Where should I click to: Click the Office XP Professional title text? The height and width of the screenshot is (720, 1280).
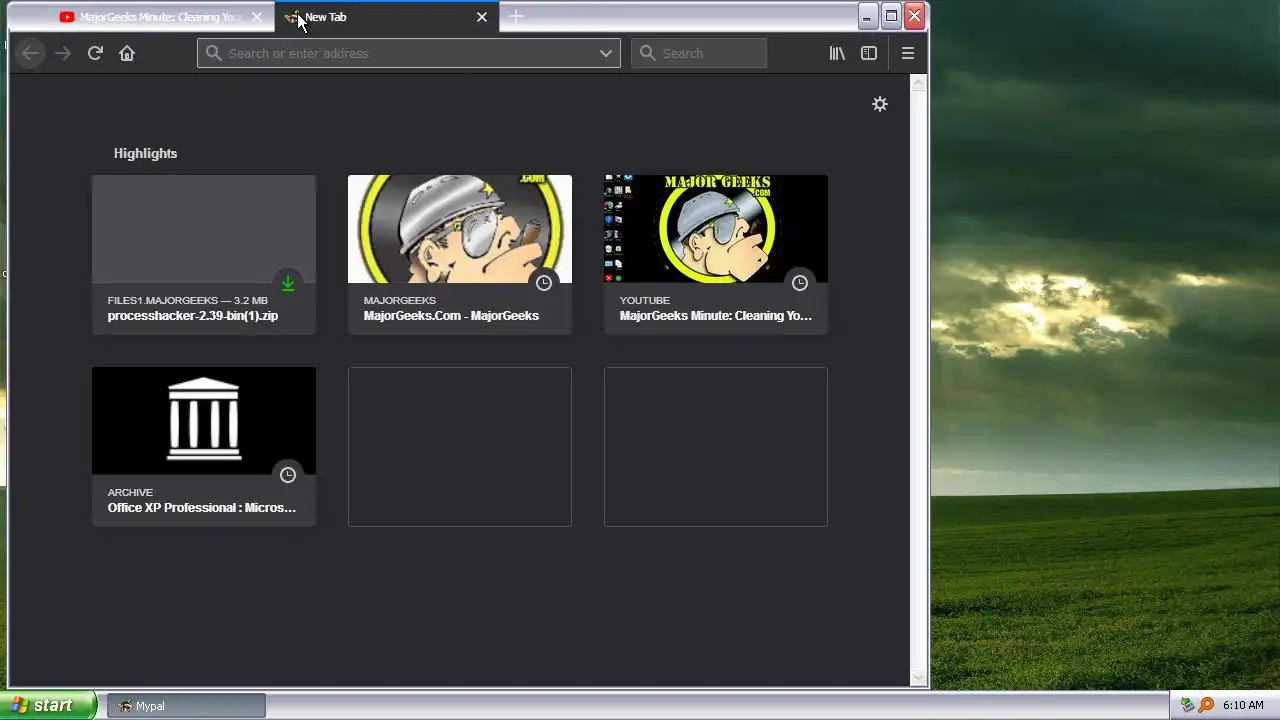tap(202, 508)
